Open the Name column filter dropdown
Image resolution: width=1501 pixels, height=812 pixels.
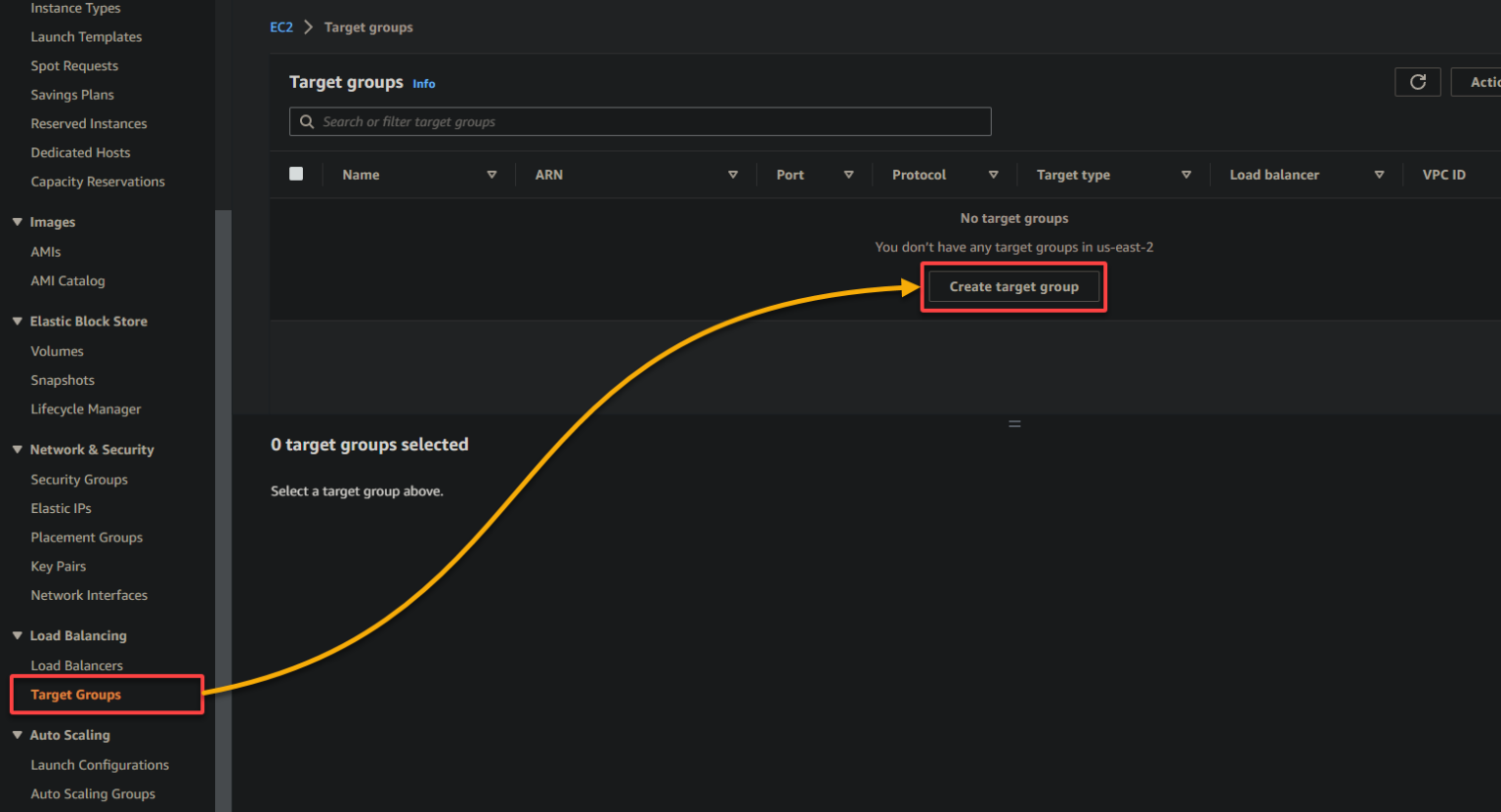pyautogui.click(x=492, y=174)
